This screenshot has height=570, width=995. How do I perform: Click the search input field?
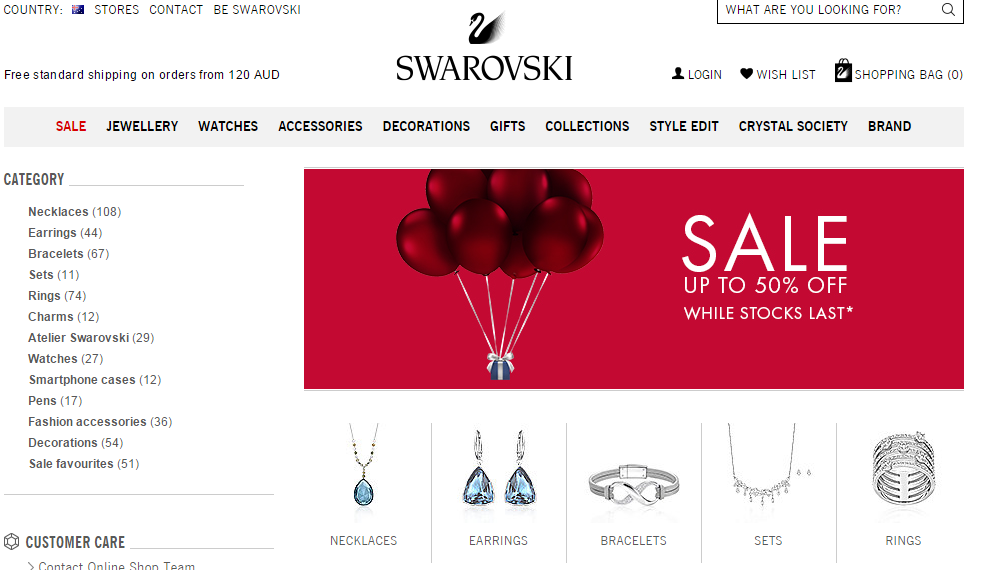click(x=828, y=10)
